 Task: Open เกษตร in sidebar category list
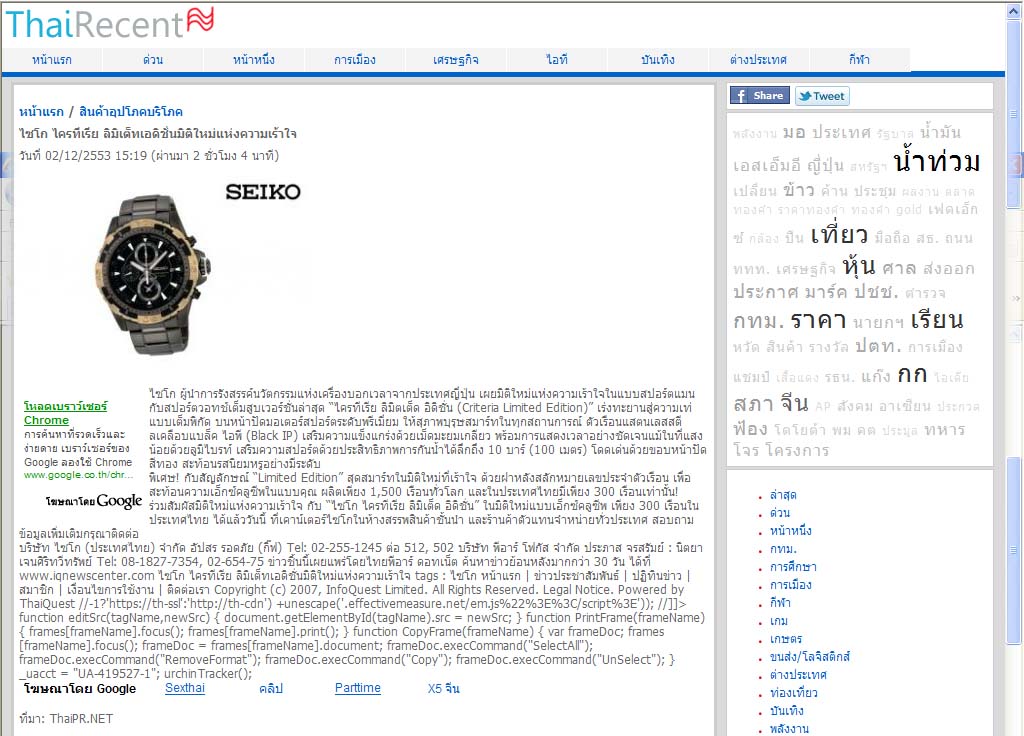pos(786,639)
